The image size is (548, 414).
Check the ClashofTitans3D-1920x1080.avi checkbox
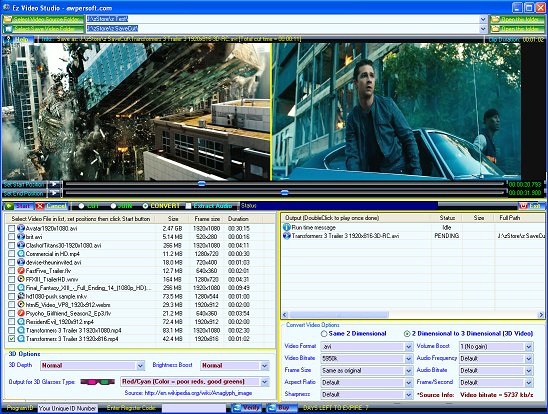click(12, 245)
